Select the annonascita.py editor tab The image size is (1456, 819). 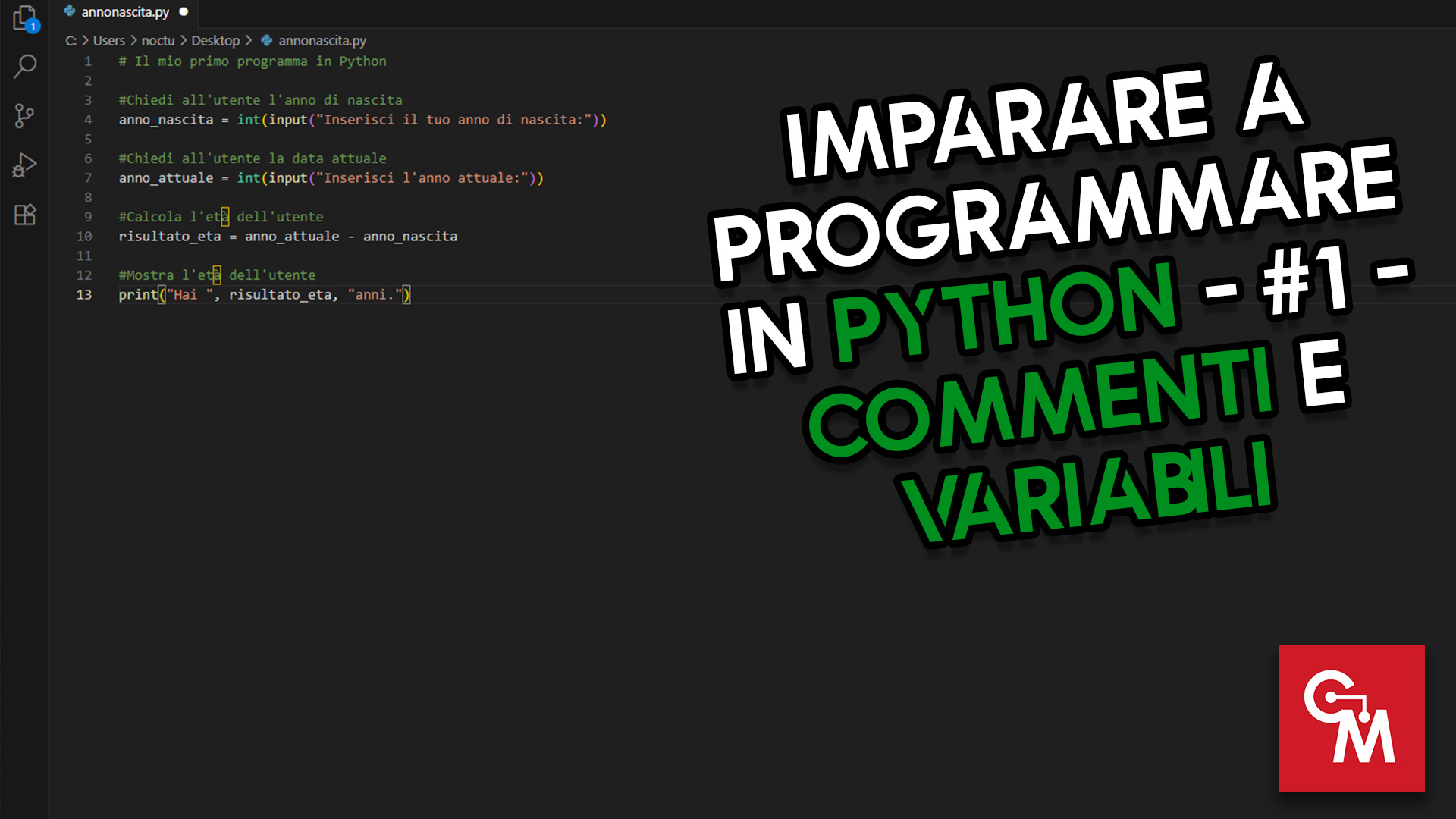[x=125, y=12]
